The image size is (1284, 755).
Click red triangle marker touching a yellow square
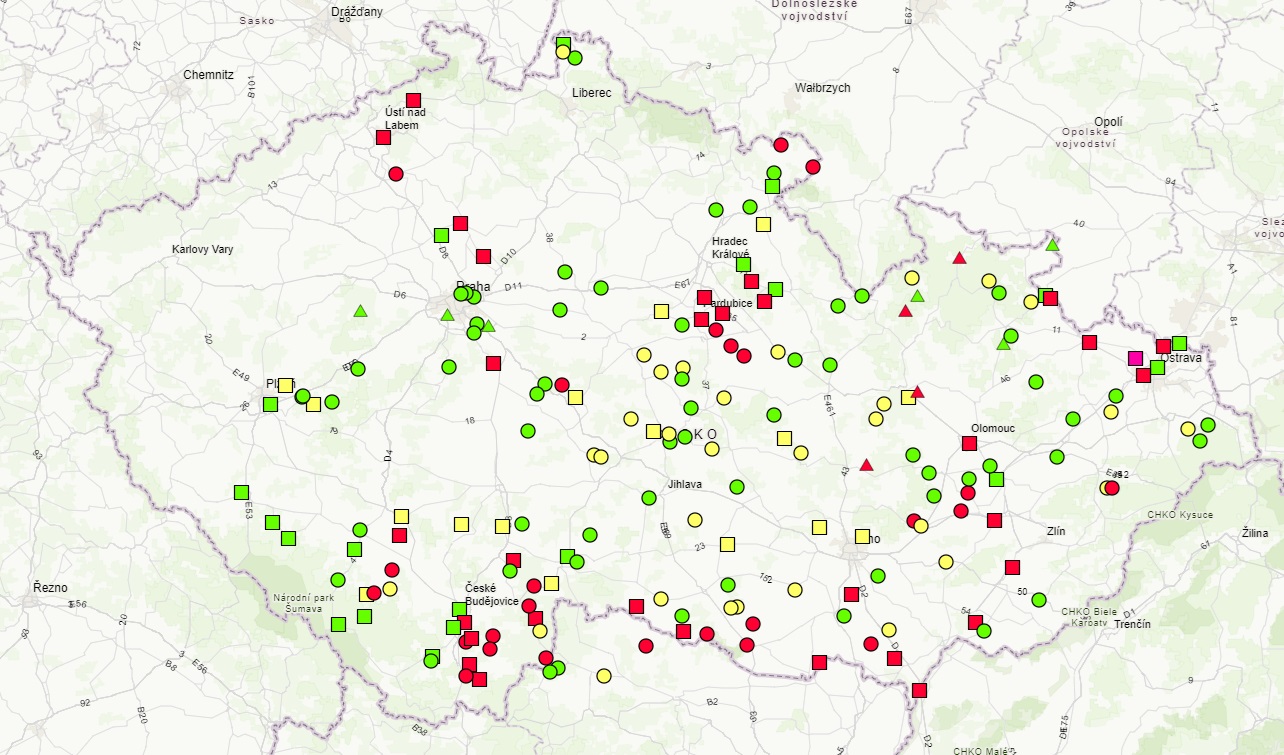point(917,392)
